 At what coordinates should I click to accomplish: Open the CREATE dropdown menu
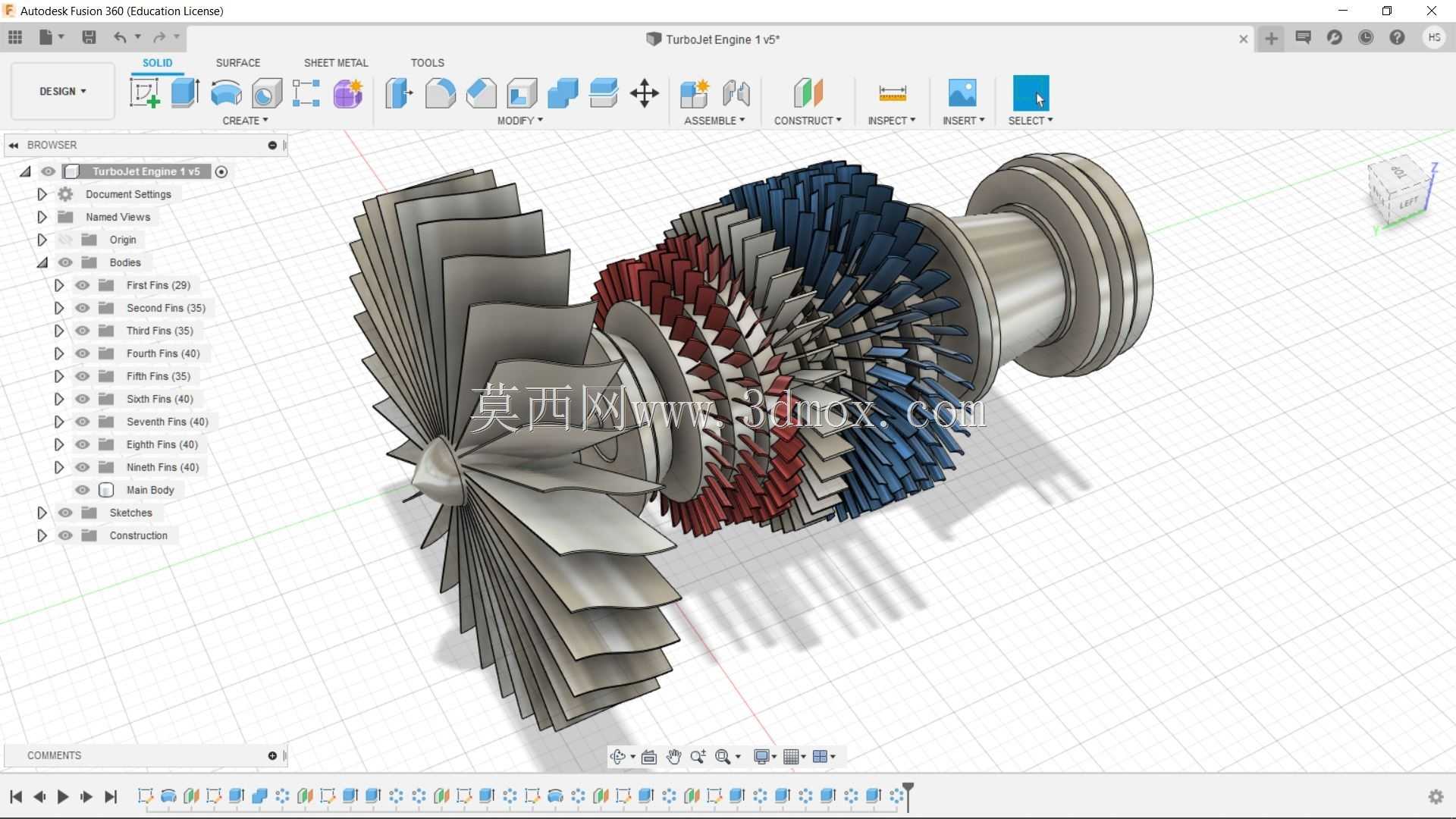tap(245, 121)
